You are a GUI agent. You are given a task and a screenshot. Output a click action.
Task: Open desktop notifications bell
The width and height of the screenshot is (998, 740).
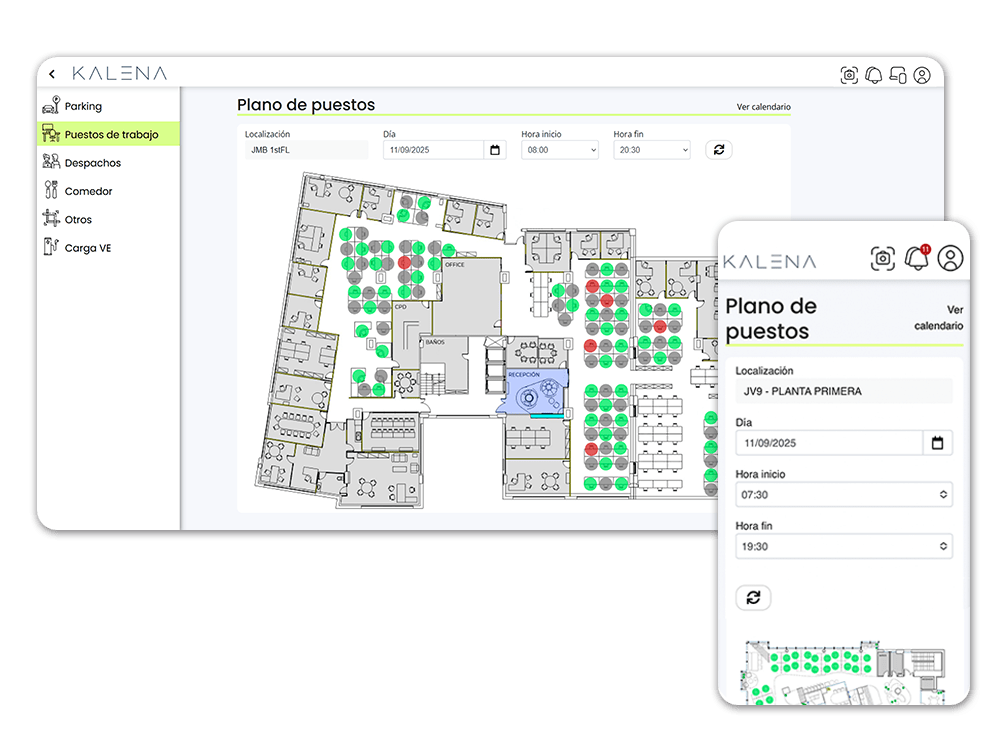873,75
